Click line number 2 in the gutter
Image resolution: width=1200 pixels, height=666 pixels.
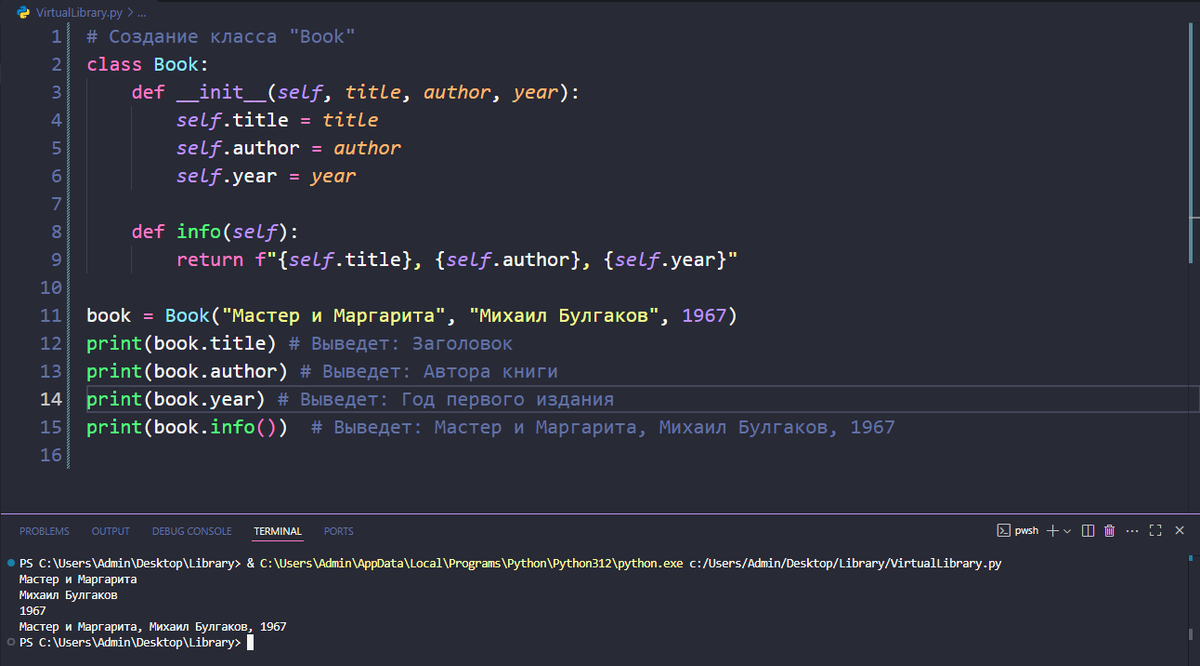click(x=56, y=65)
